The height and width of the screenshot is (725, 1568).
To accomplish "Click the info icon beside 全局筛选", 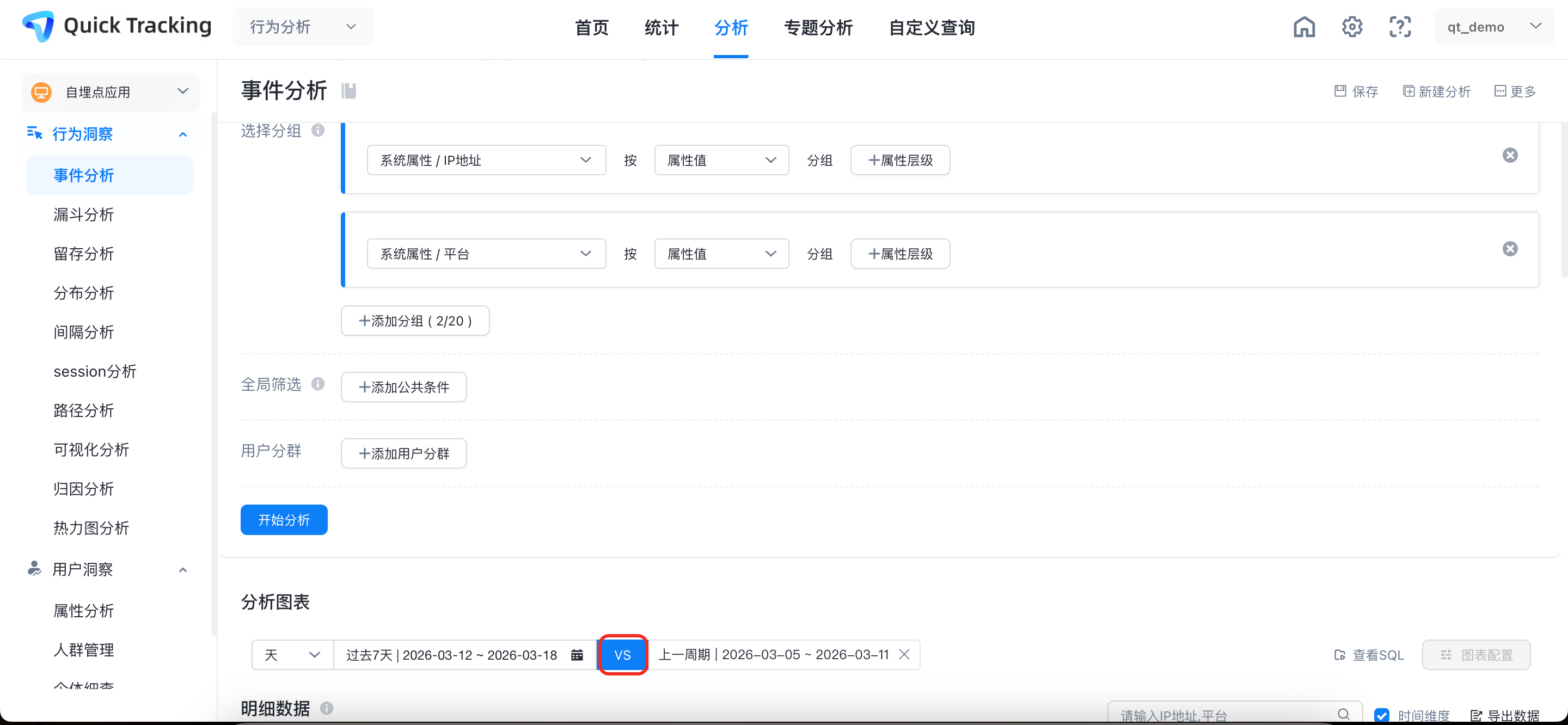I will click(x=318, y=384).
